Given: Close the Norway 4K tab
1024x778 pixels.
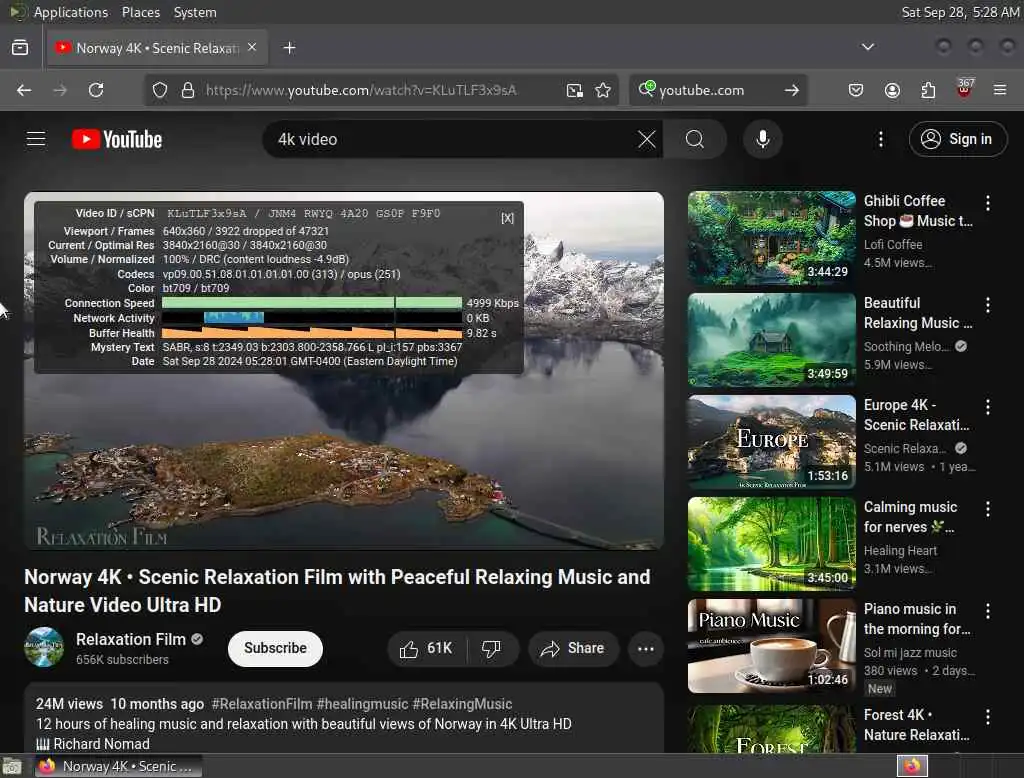Looking at the screenshot, I should pos(252,48).
